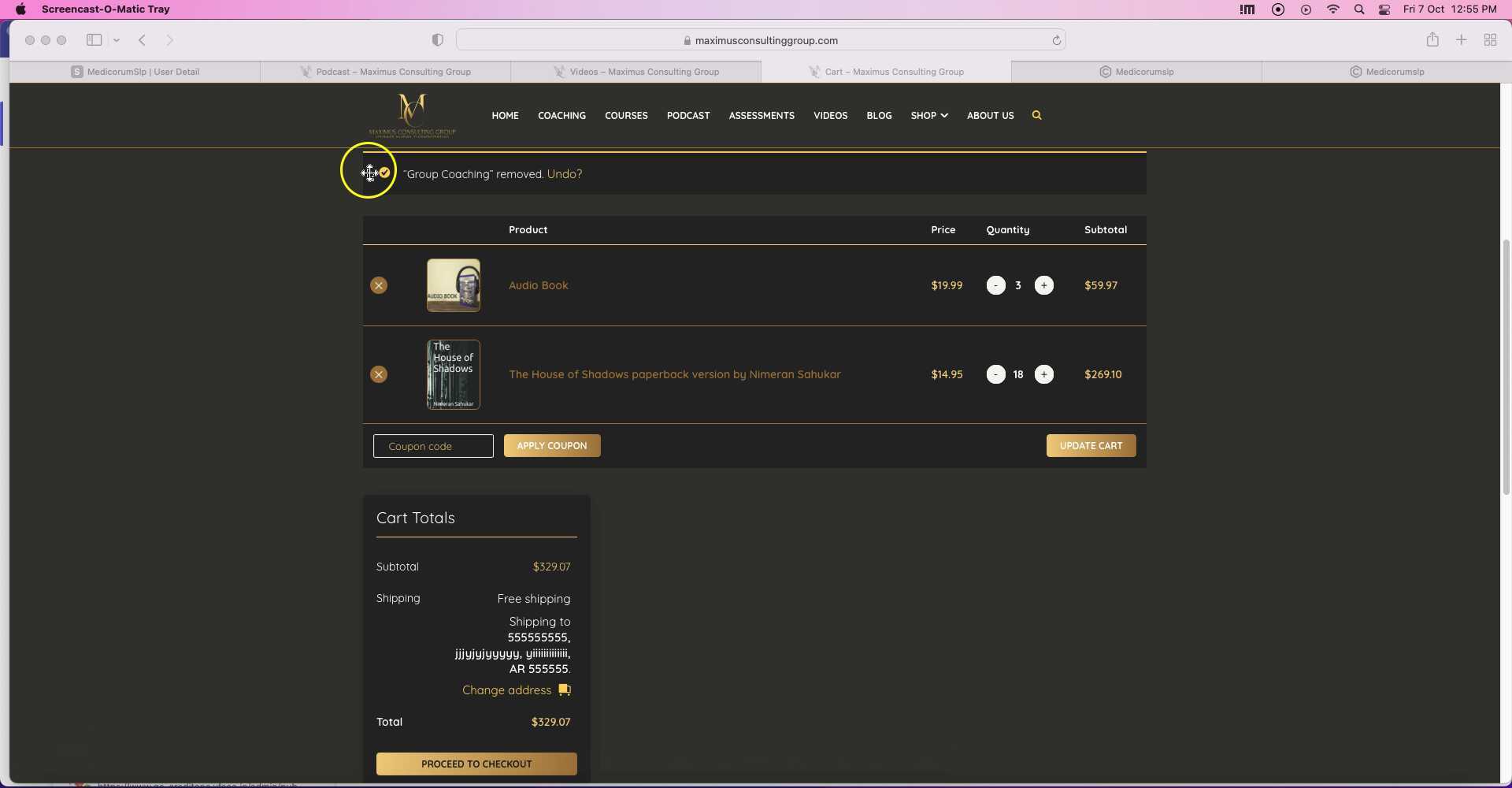1512x788 pixels.
Task: Decrease Audio Book quantity with minus
Action: pos(995,285)
